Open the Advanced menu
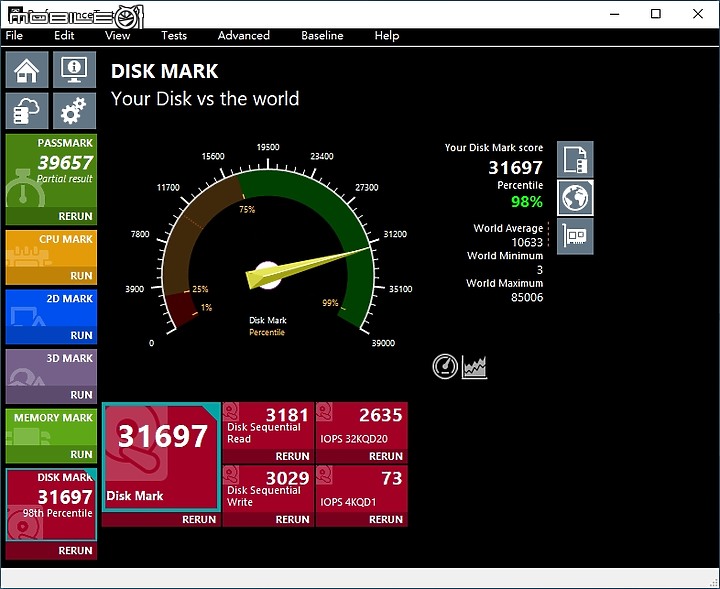 tap(244, 35)
